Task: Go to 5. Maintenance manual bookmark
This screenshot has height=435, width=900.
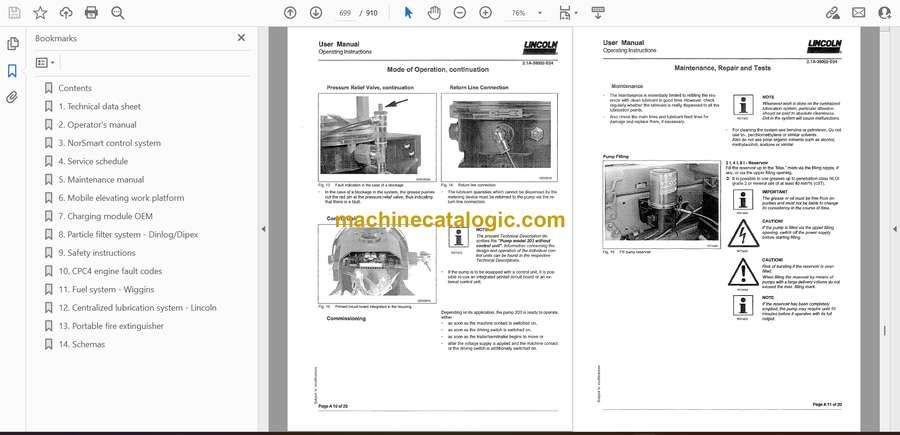Action: [x=102, y=180]
